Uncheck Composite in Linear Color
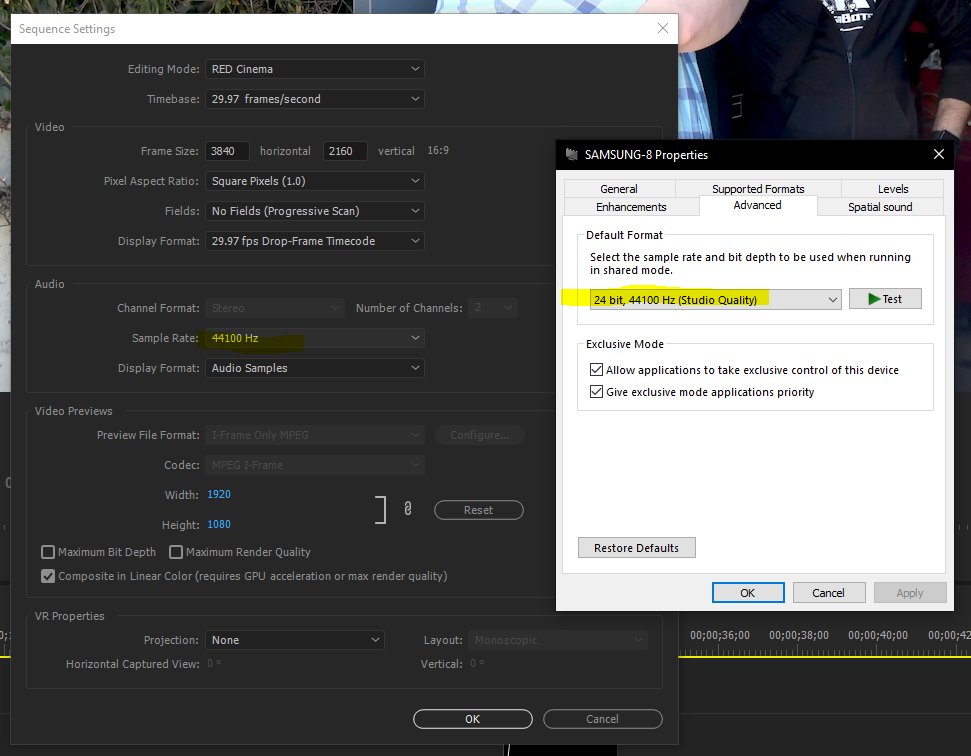 48,576
